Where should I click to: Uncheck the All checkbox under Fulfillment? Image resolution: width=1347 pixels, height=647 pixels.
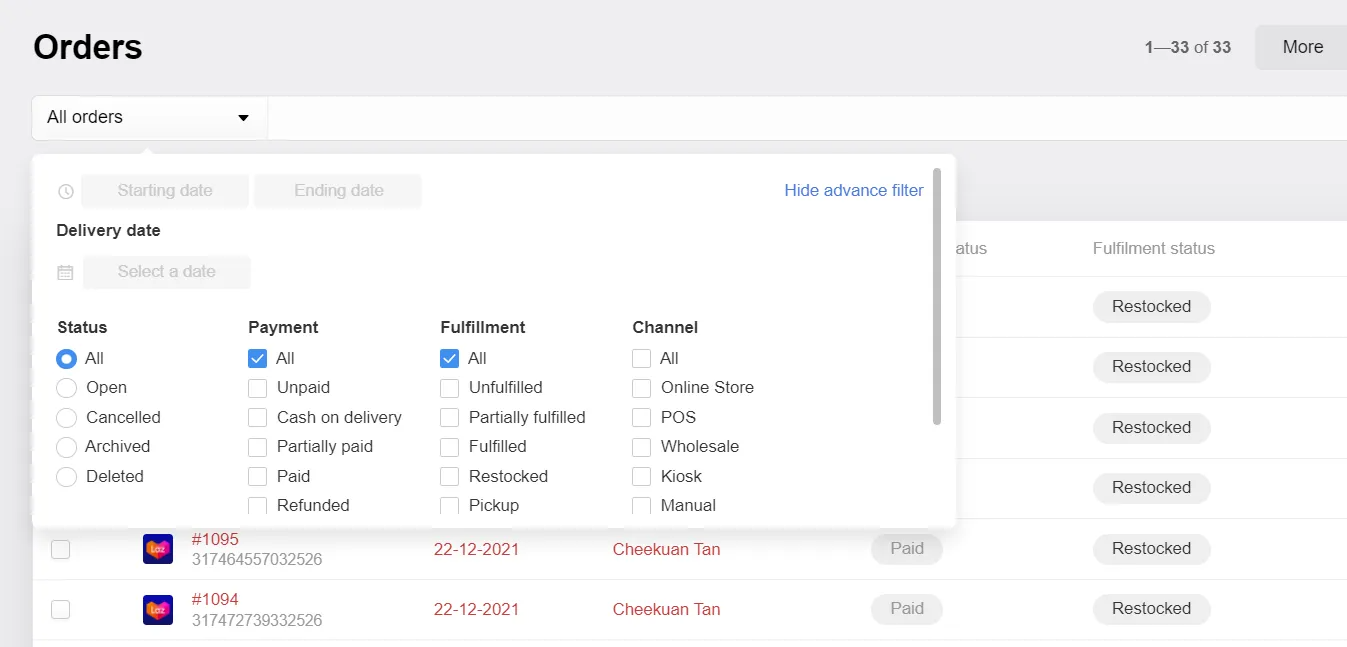[448, 357]
